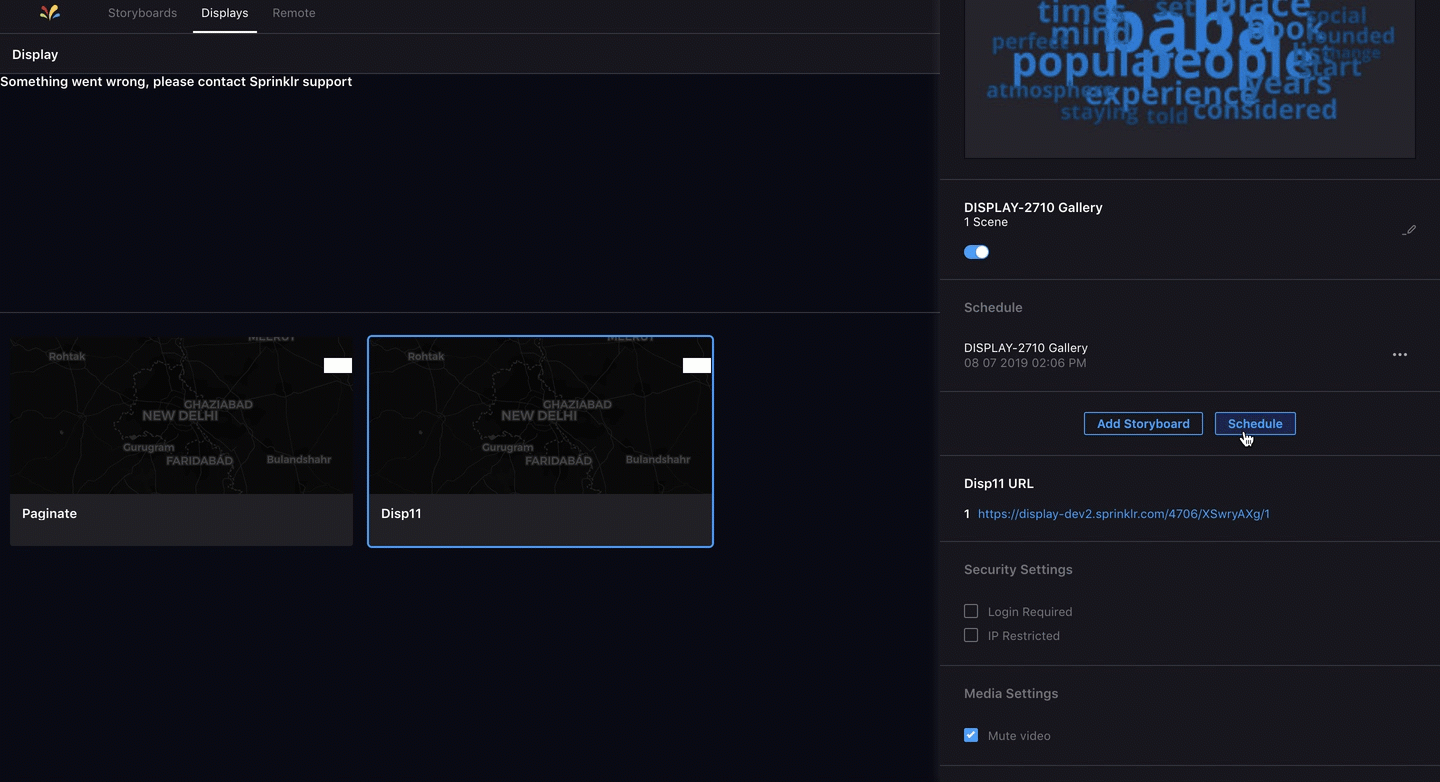
Task: Click the pencil edit icon for DISPLAY-2710 Gallery
Action: click(1409, 230)
